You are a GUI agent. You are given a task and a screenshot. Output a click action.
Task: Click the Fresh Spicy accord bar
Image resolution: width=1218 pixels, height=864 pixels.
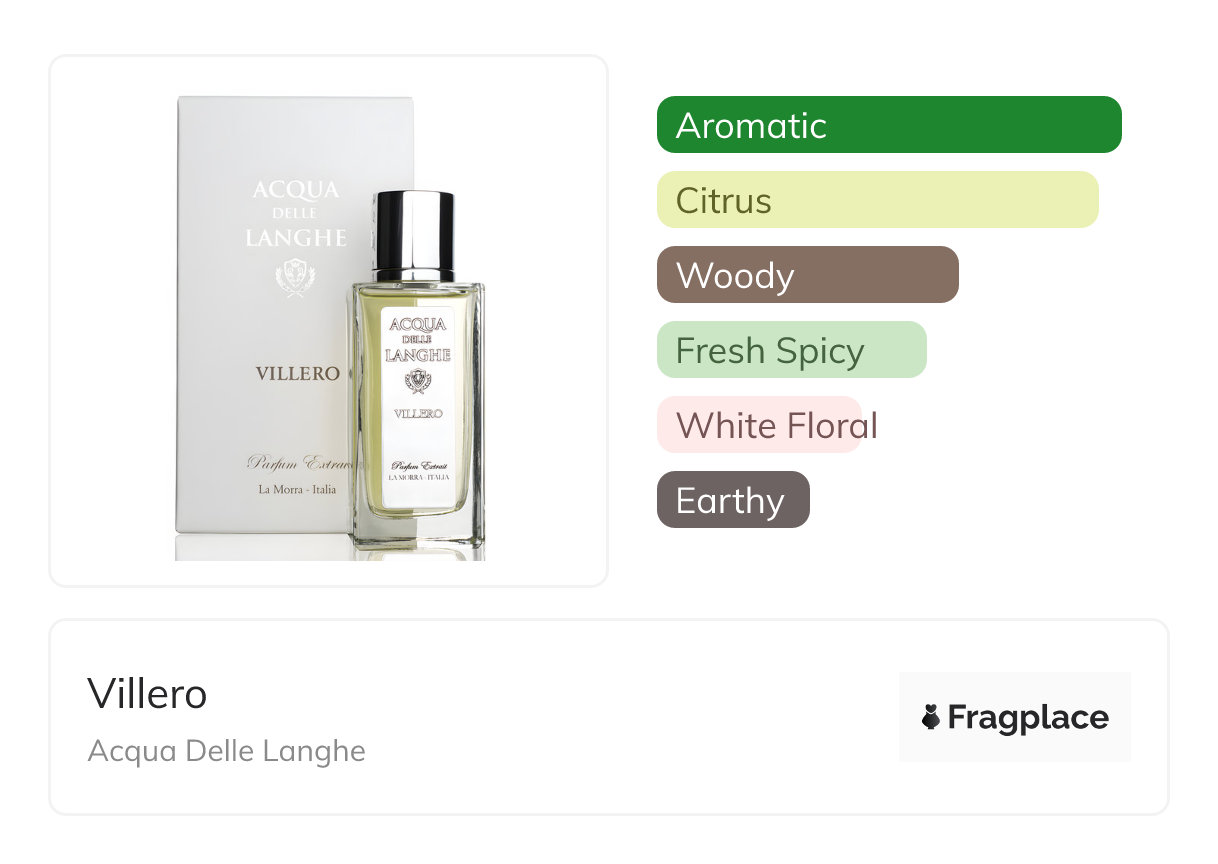coord(792,350)
